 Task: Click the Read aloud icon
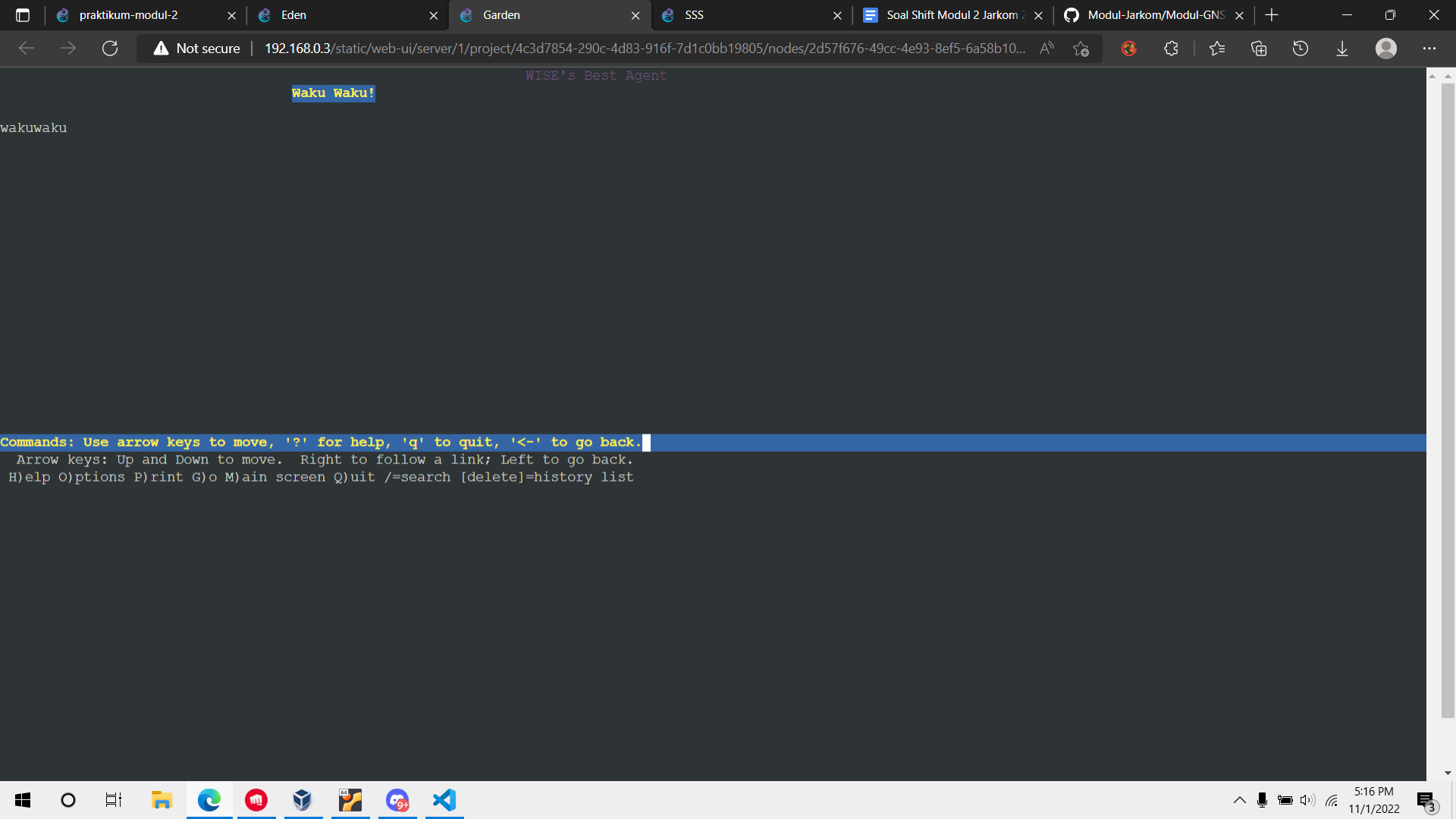1046,49
